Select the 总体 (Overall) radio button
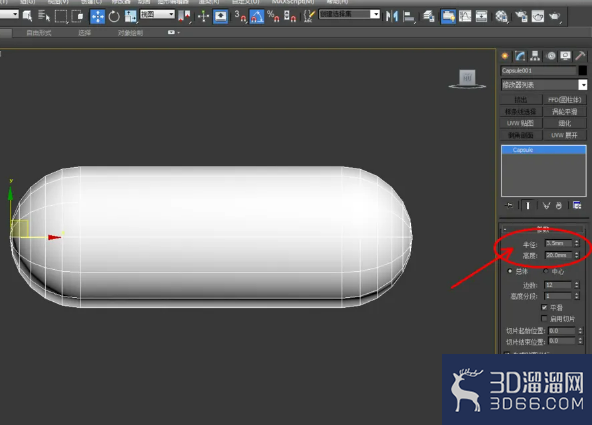The width and height of the screenshot is (592, 425). 510,271
